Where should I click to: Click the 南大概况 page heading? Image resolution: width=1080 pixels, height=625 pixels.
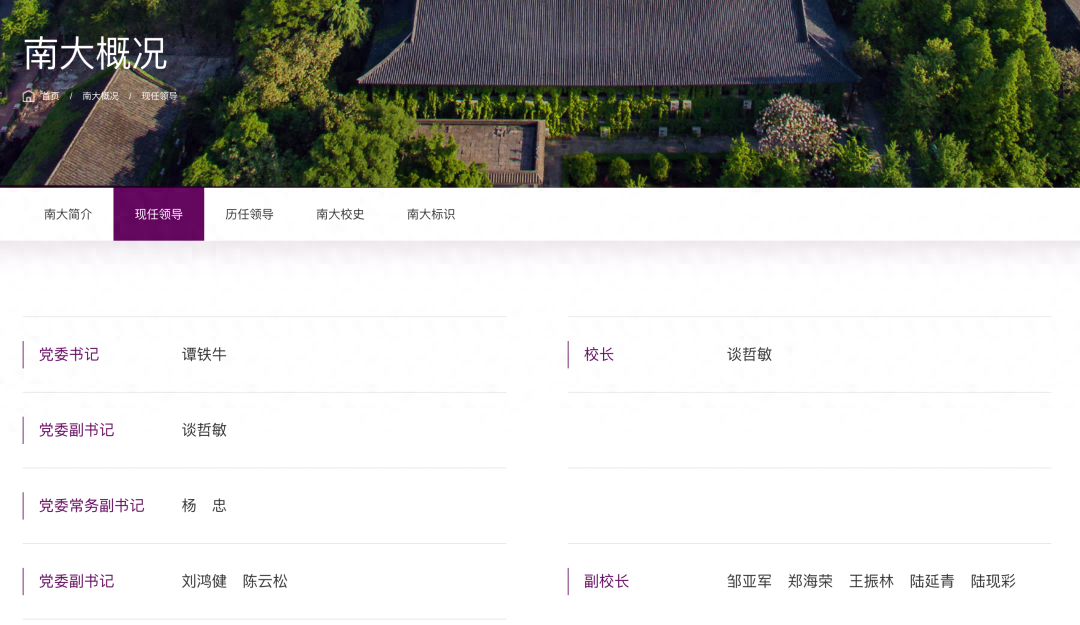[x=95, y=54]
